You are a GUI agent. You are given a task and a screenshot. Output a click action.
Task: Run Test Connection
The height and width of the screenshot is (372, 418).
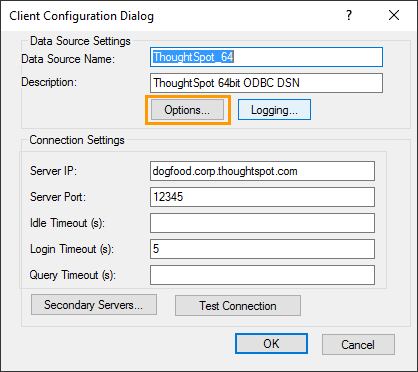238,305
